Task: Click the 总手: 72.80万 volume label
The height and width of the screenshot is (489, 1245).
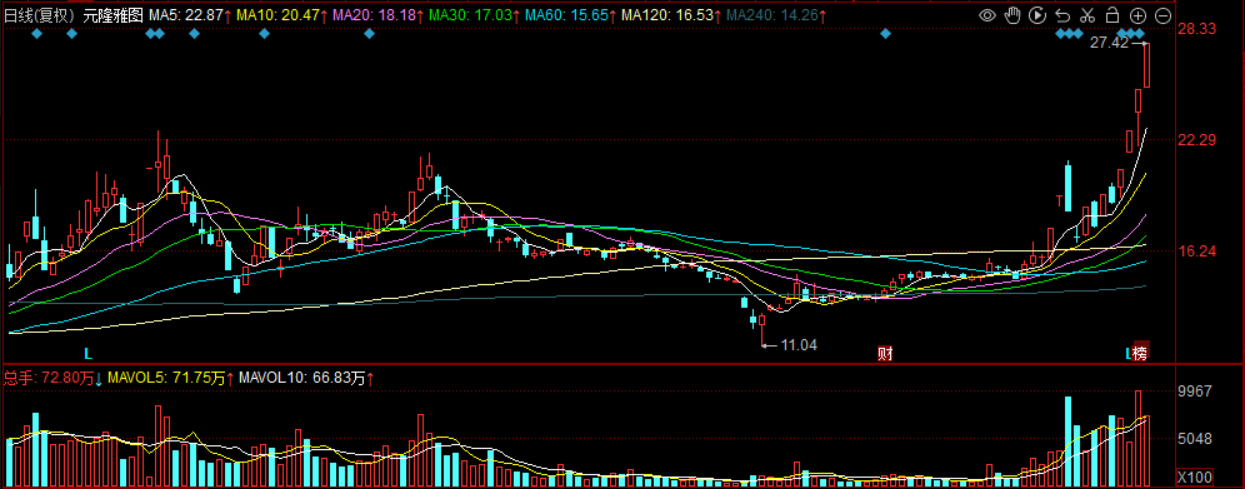Action: [54, 378]
